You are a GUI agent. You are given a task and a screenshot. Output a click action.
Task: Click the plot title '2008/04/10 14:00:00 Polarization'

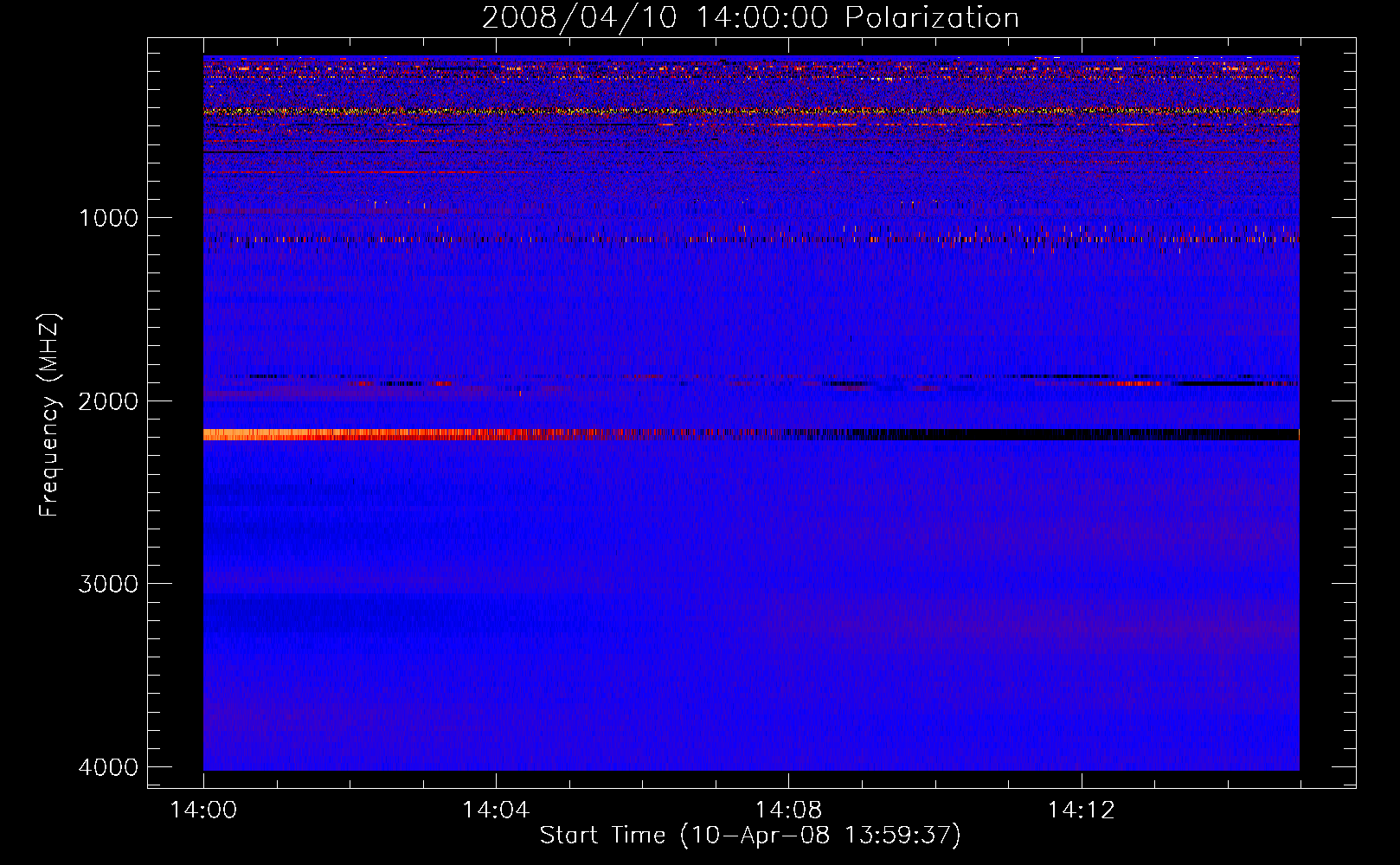(x=750, y=17)
